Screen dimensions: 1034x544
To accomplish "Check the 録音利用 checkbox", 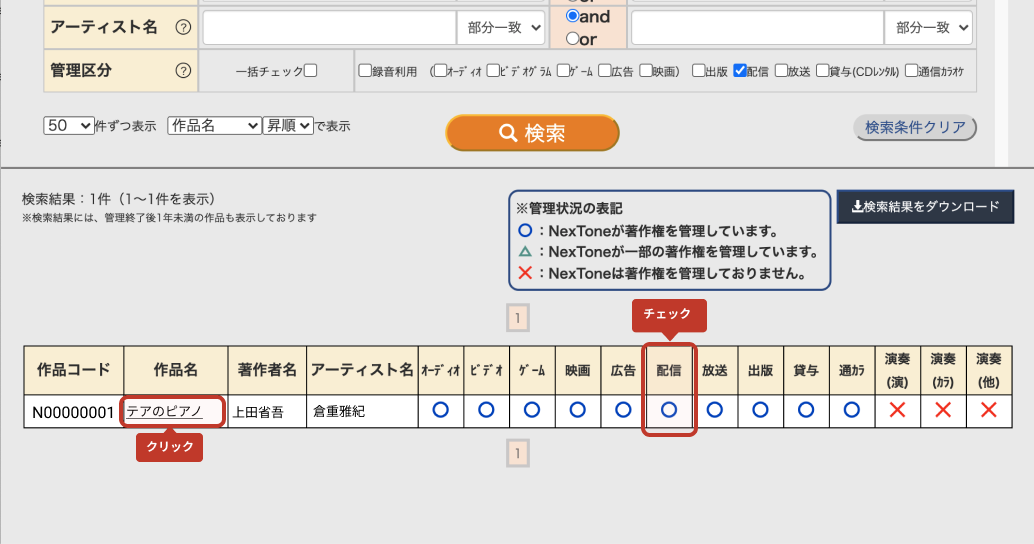I will click(365, 71).
